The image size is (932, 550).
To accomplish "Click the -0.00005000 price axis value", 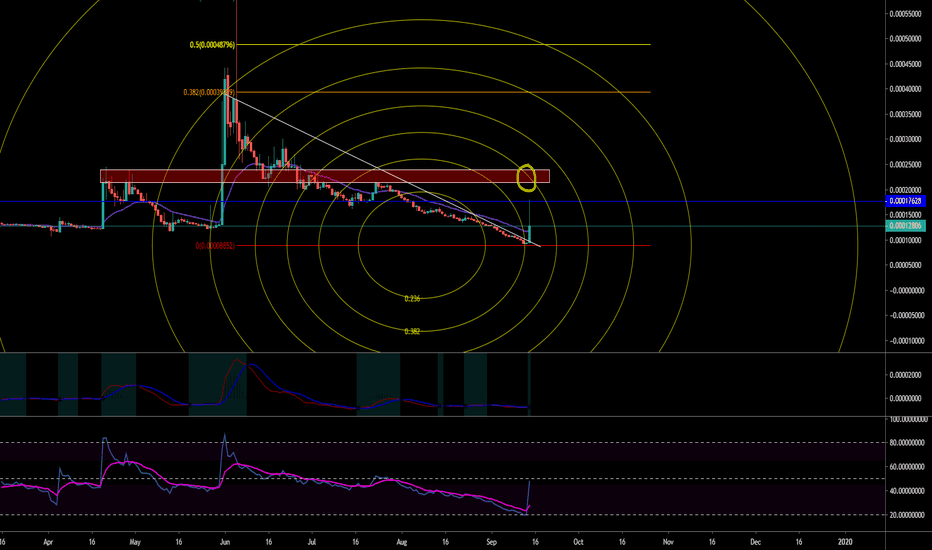I will point(906,316).
